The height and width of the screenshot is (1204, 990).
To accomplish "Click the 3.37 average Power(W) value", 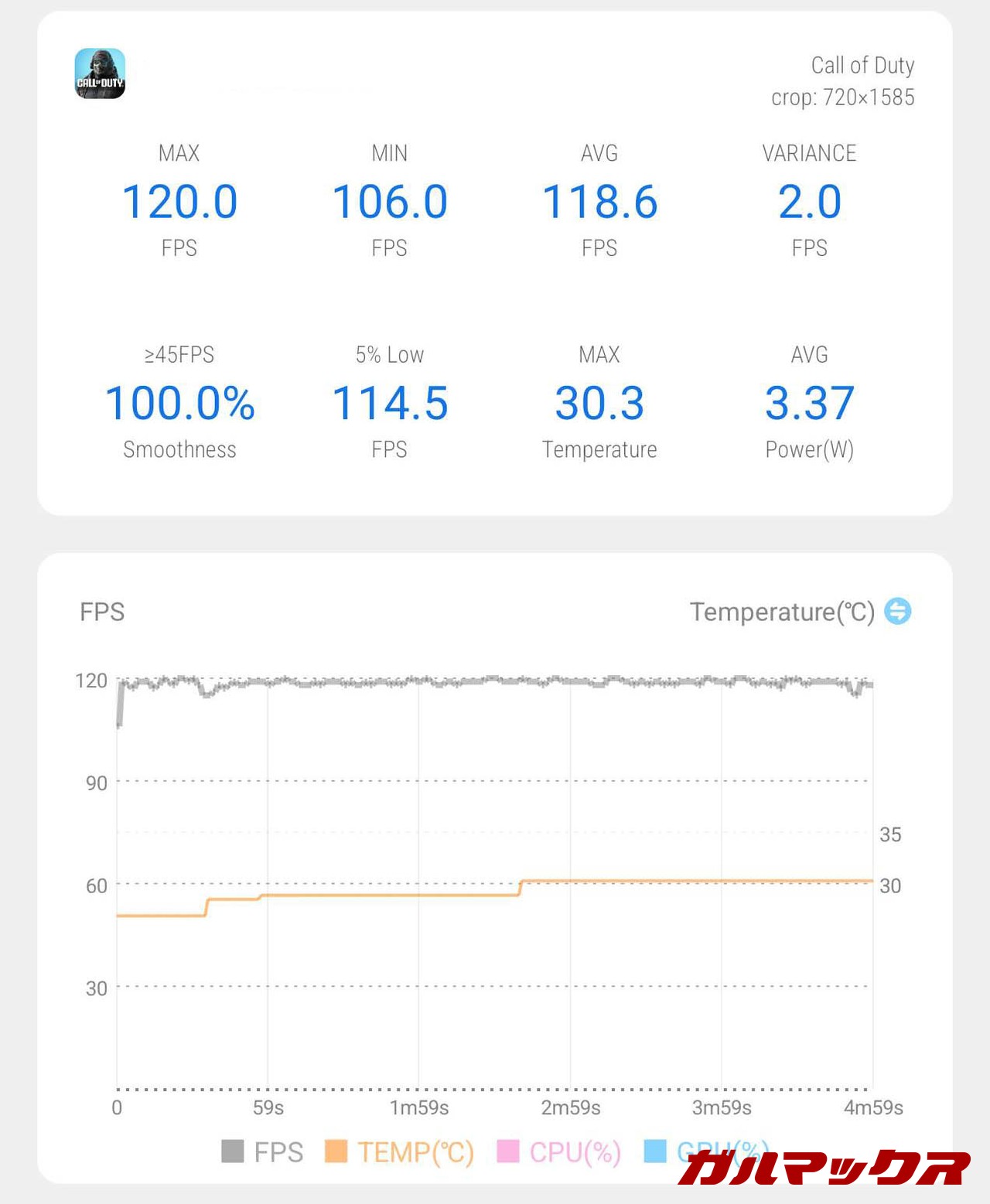I will coord(809,404).
